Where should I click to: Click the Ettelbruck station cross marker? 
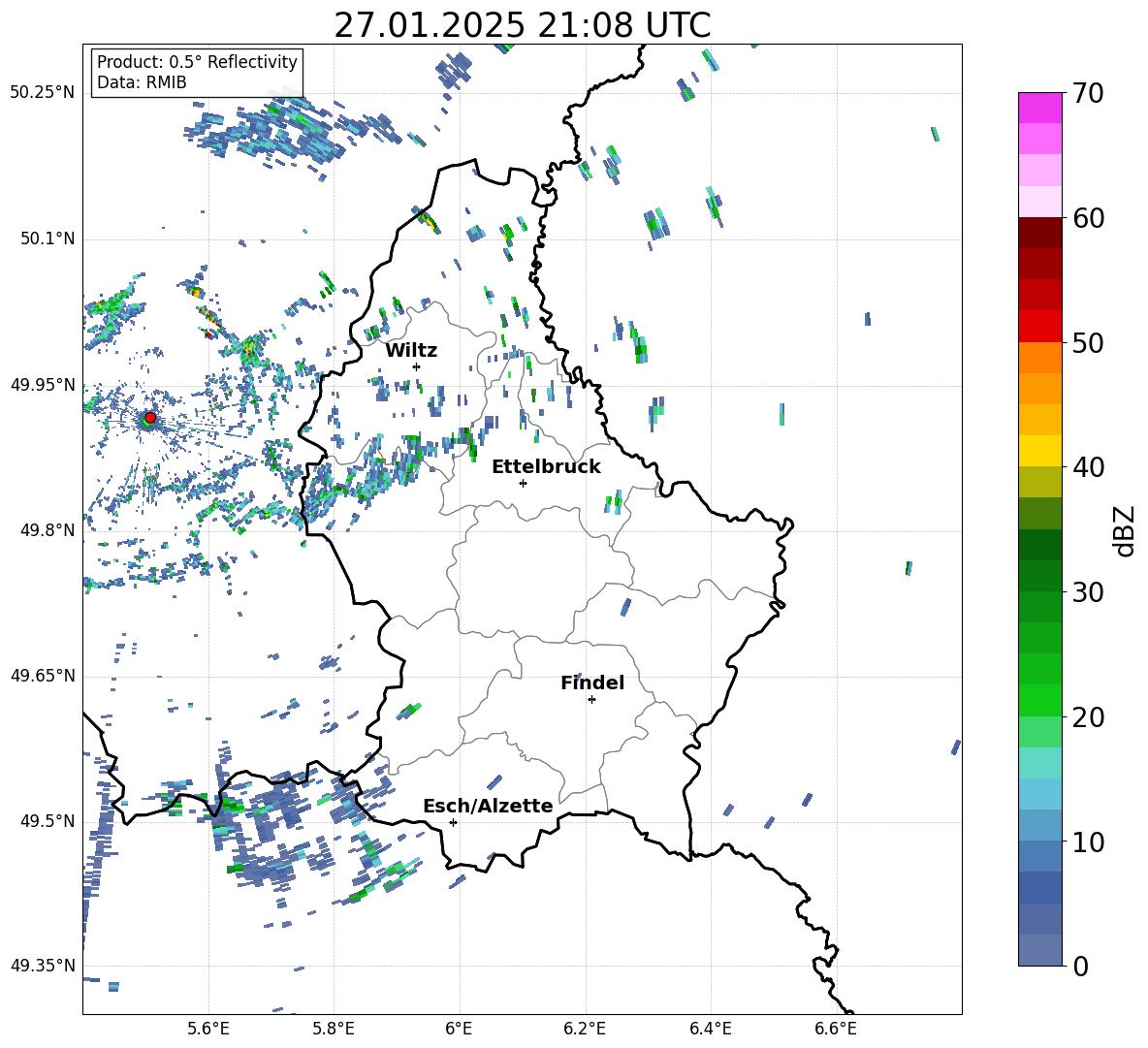tap(523, 483)
